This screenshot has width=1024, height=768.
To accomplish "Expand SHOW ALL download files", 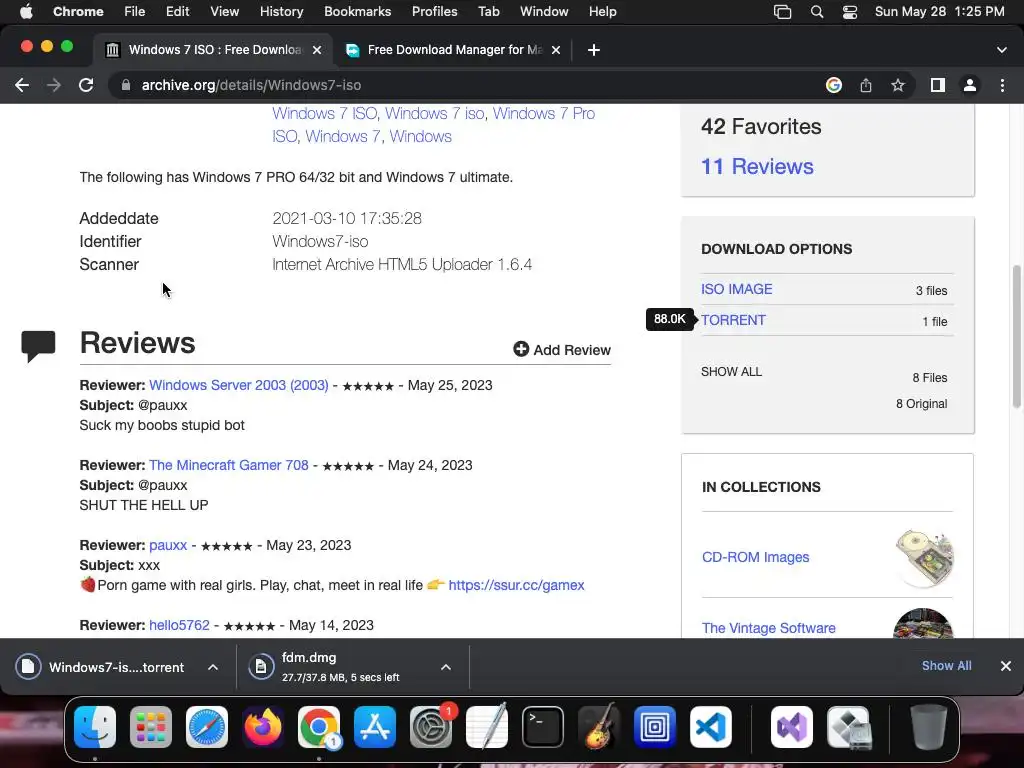I will click(731, 372).
